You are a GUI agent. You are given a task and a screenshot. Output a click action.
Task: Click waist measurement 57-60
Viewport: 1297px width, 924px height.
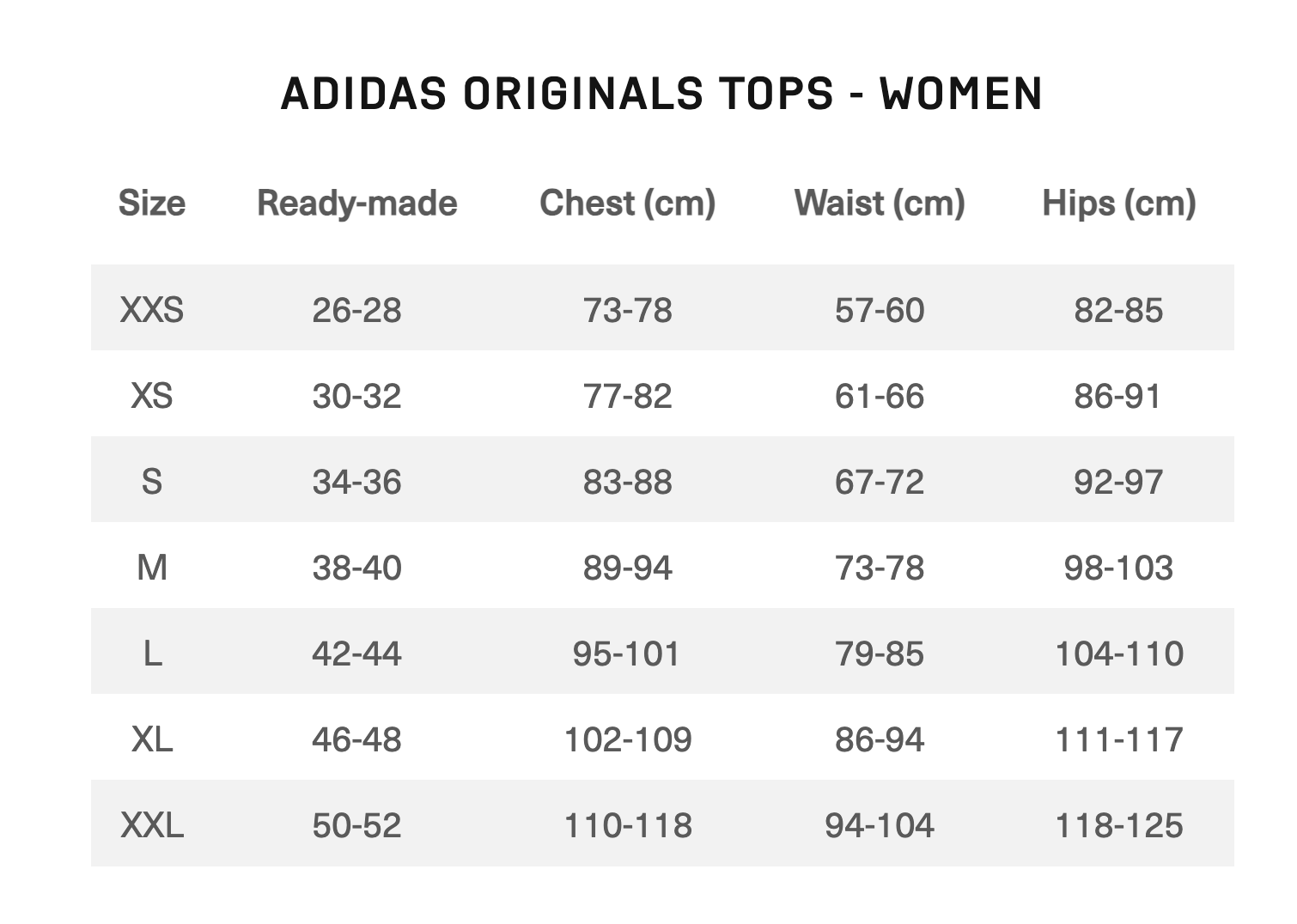(880, 310)
